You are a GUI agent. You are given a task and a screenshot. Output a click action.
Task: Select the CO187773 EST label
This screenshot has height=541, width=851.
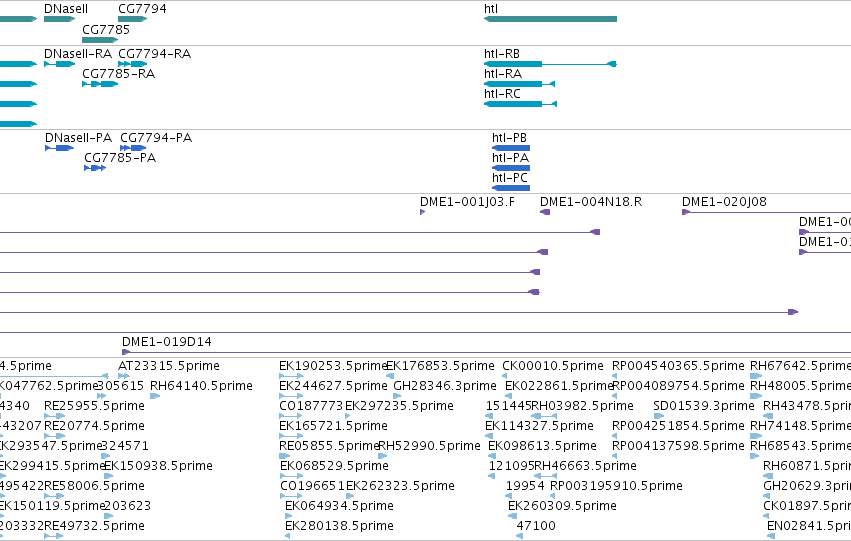[x=311, y=406]
